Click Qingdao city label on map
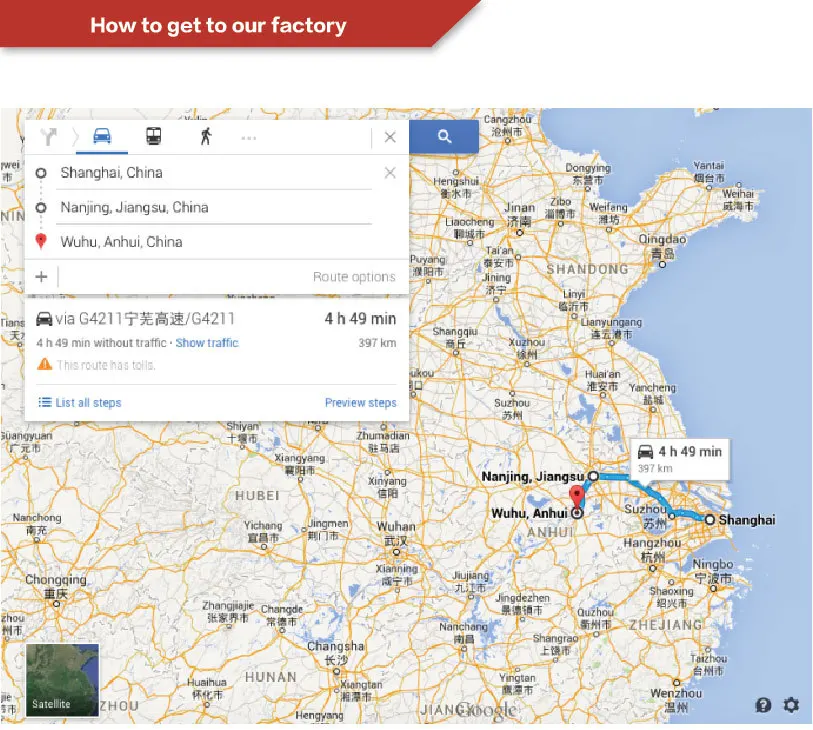813x730 pixels. [662, 246]
